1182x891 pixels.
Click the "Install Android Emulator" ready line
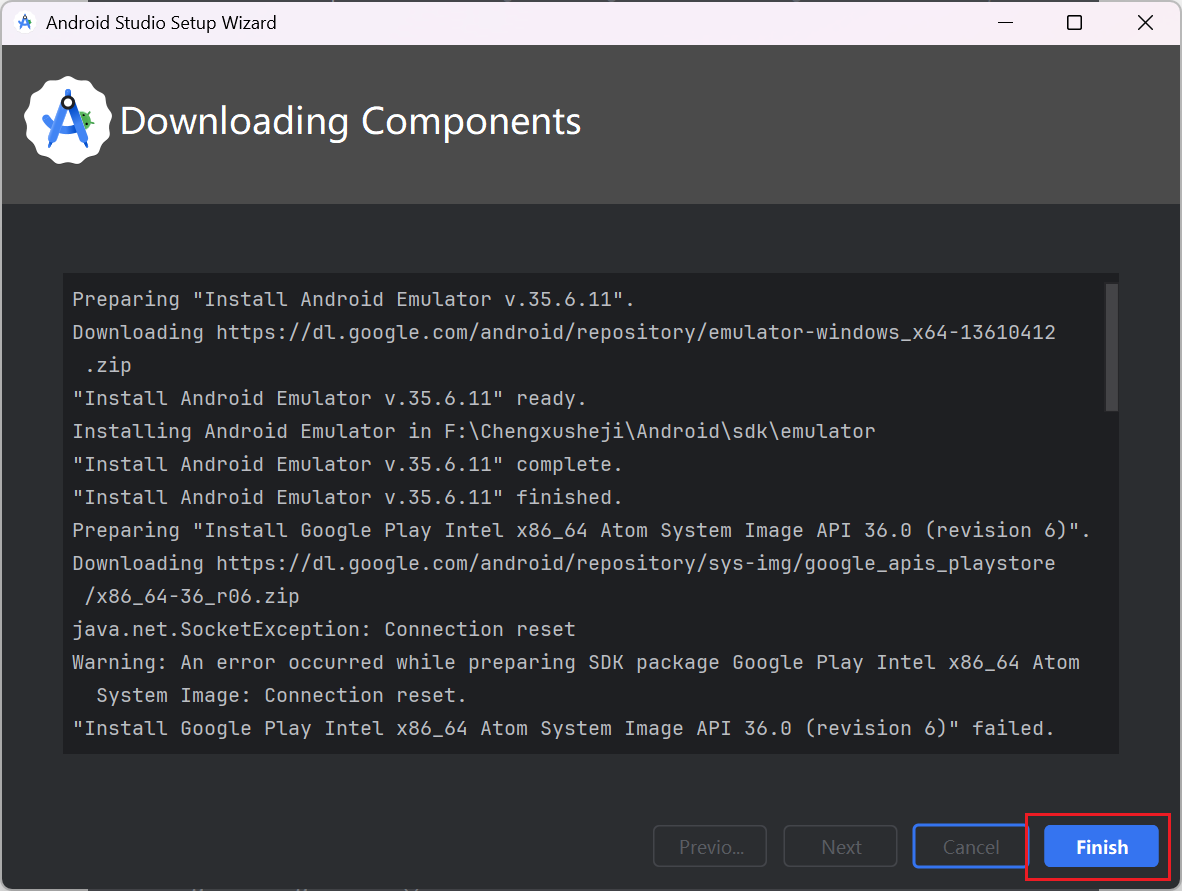click(329, 398)
